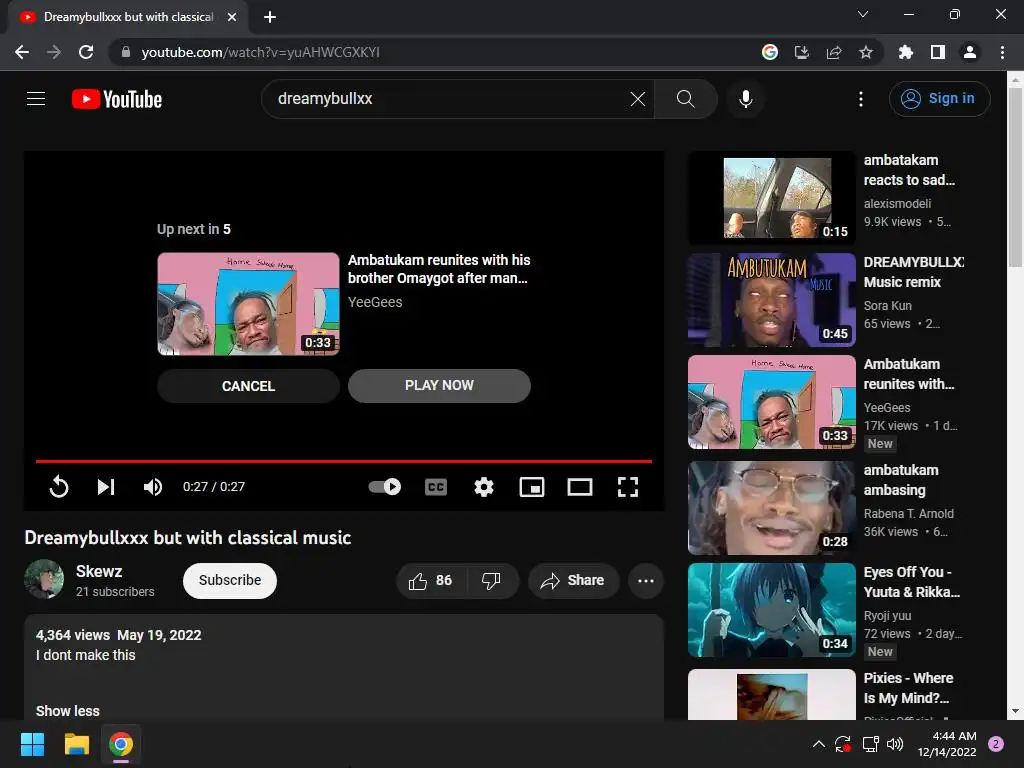The height and width of the screenshot is (768, 1024).
Task: Subscribe to the Skewz channel
Action: (230, 581)
